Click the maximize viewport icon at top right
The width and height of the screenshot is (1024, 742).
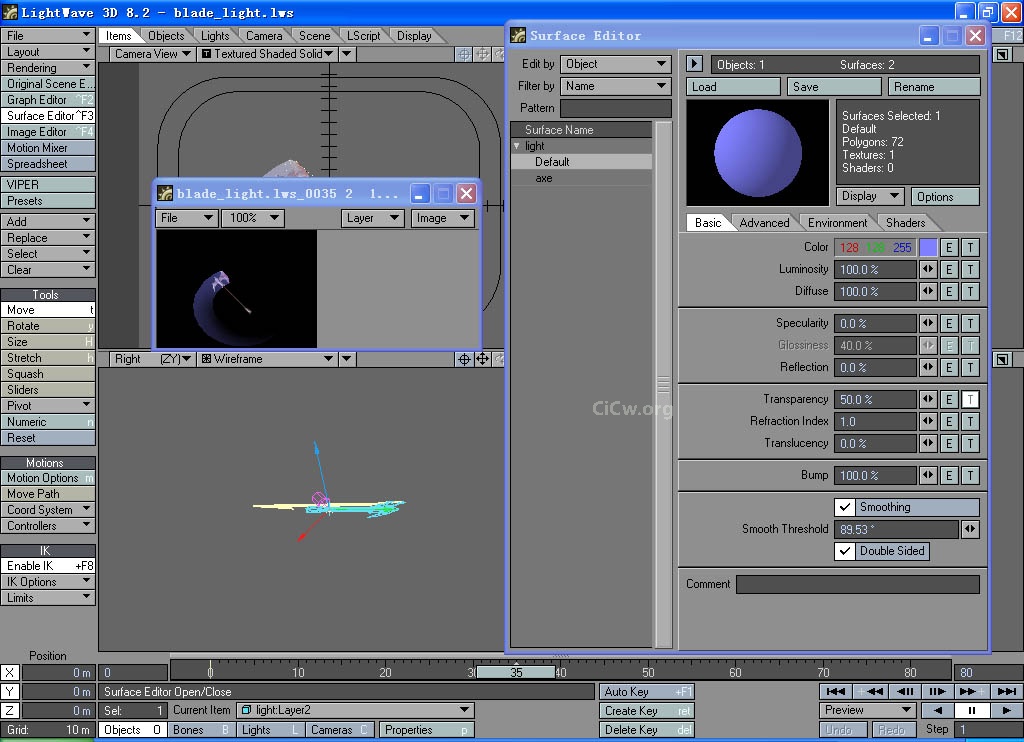1002,55
